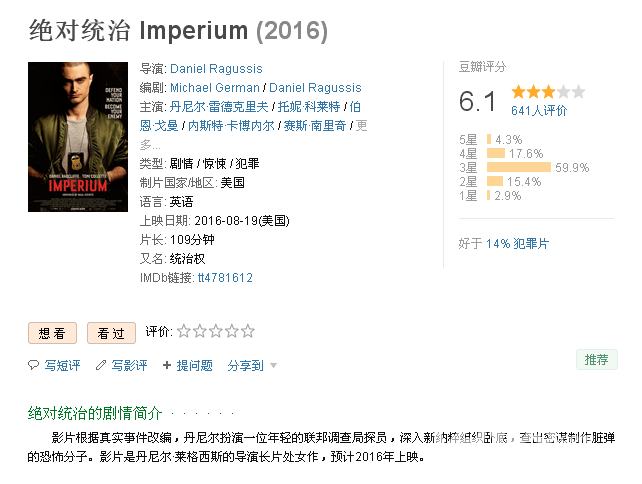642x484 pixels.
Task: View the 641人评价 ratings page
Action: (539, 111)
